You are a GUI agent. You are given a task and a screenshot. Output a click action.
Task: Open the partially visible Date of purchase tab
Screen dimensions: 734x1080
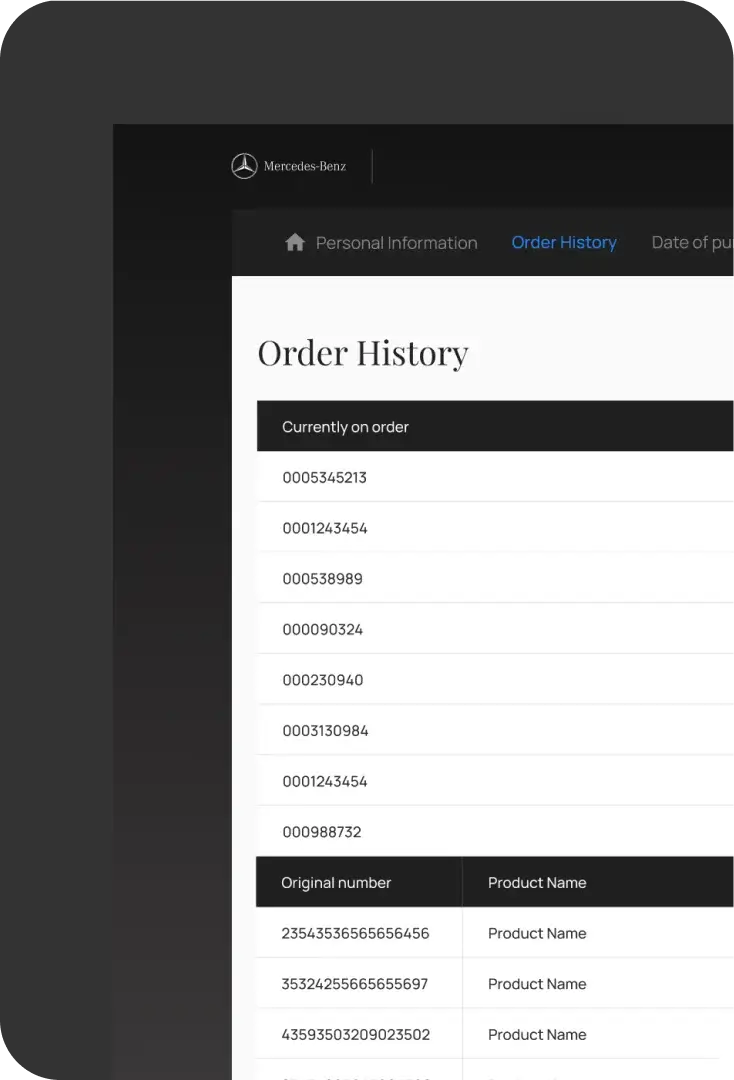click(x=692, y=243)
